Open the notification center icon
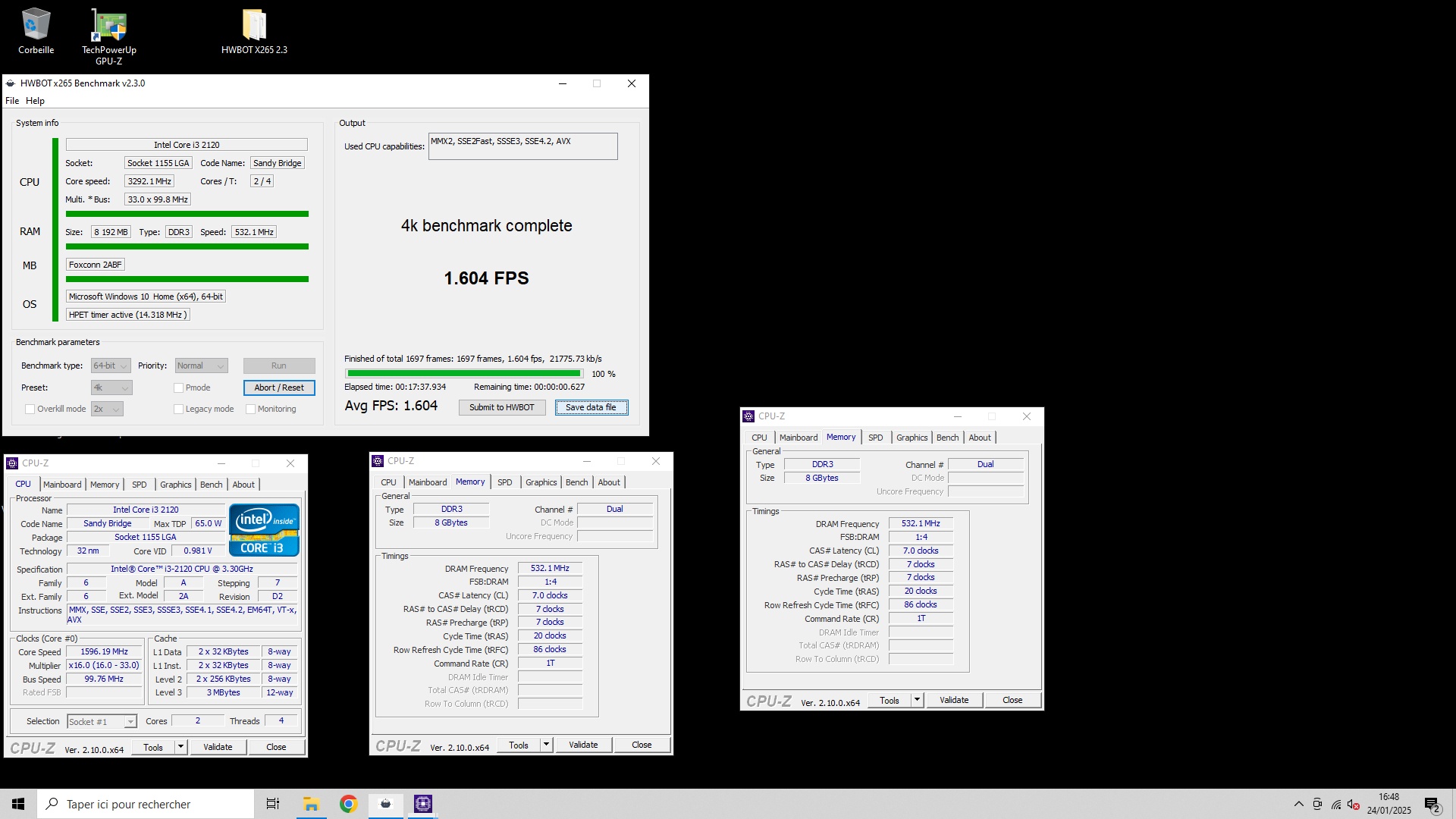1456x819 pixels. [x=1432, y=805]
